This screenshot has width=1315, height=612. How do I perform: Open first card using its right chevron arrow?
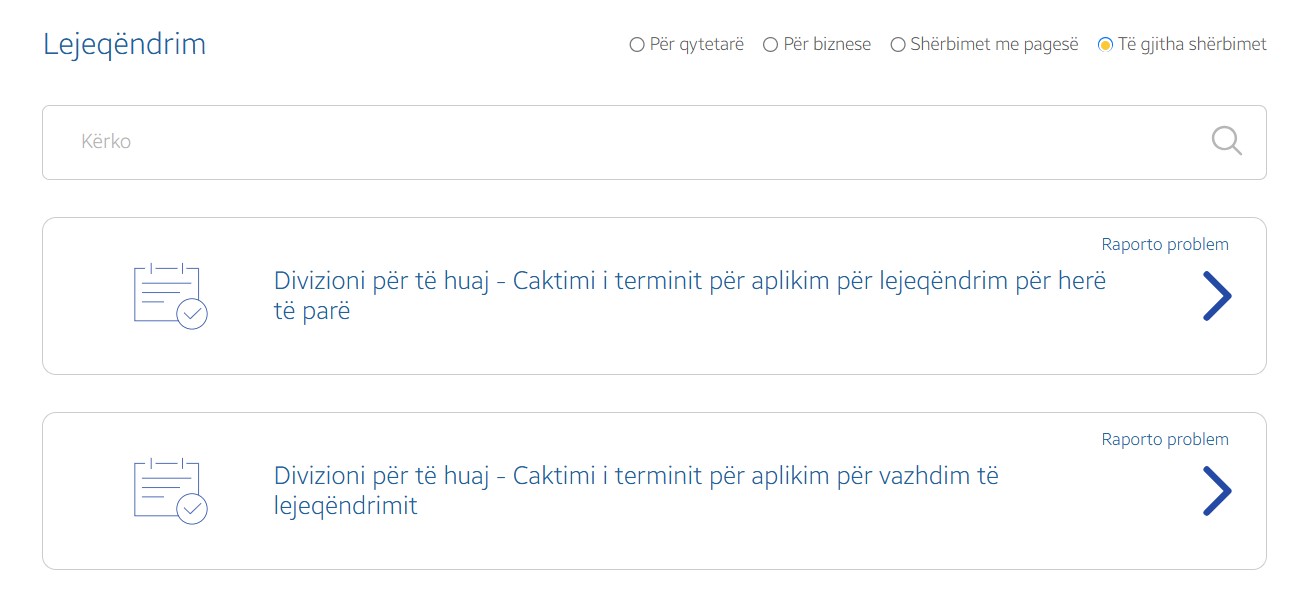pos(1216,296)
